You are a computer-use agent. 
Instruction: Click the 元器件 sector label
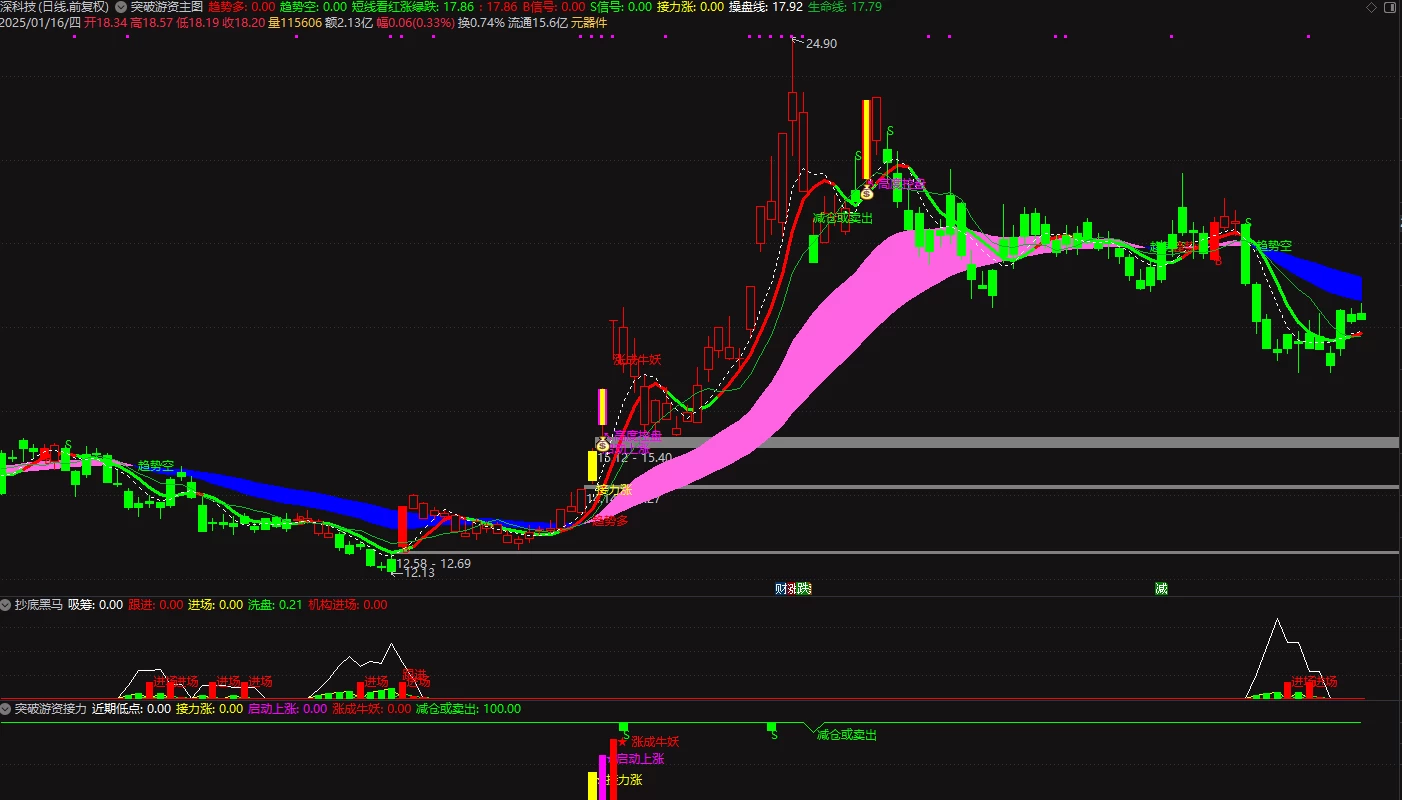coord(589,22)
